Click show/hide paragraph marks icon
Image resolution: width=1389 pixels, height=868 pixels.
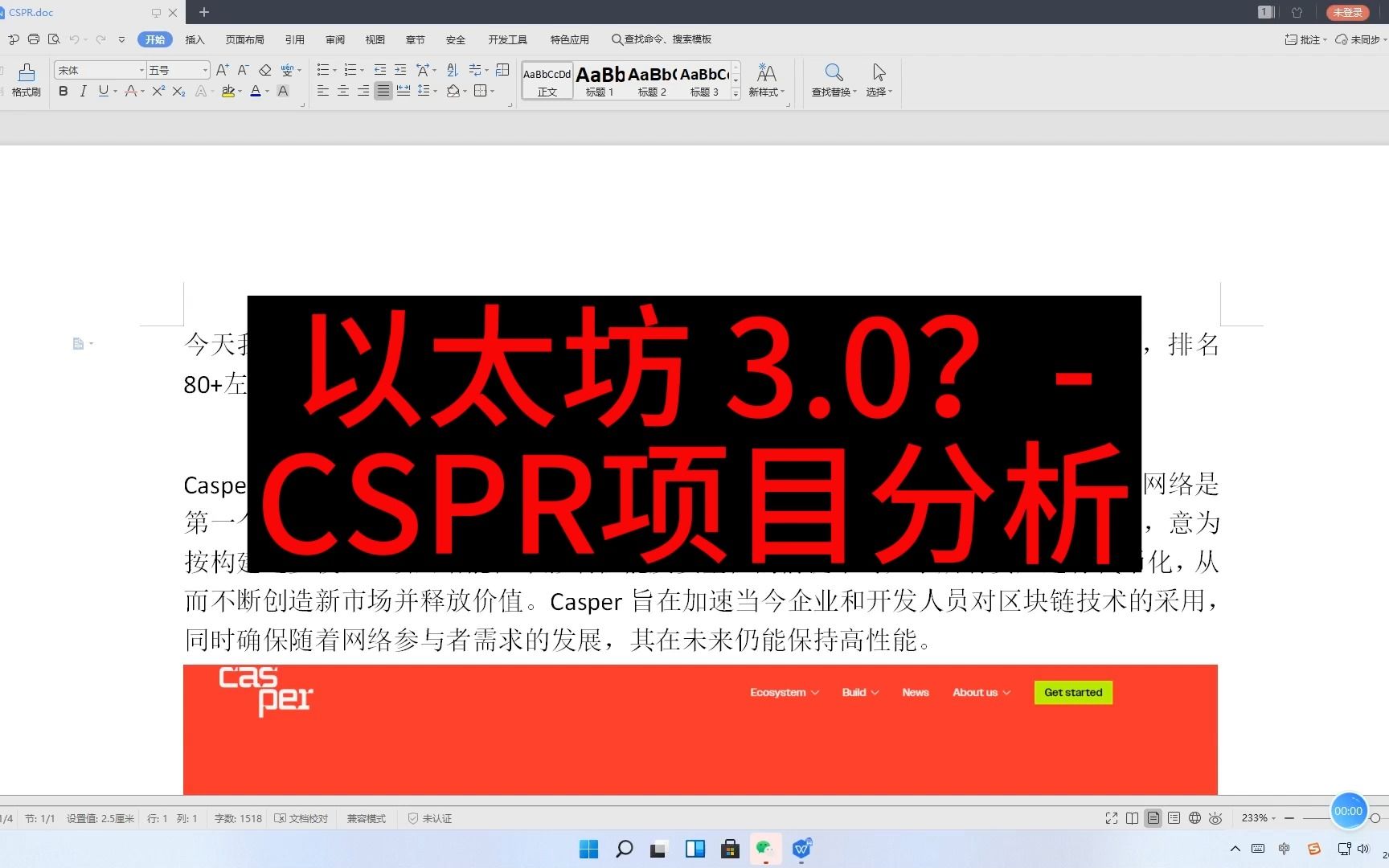coord(475,70)
